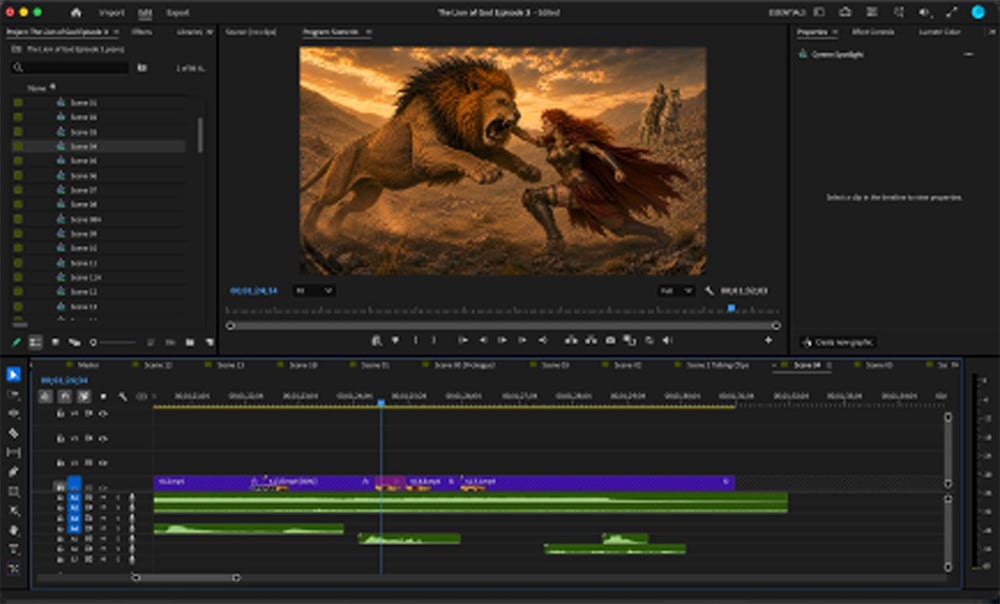1000x604 pixels.
Task: Click the project panel search field
Action: tap(70, 68)
